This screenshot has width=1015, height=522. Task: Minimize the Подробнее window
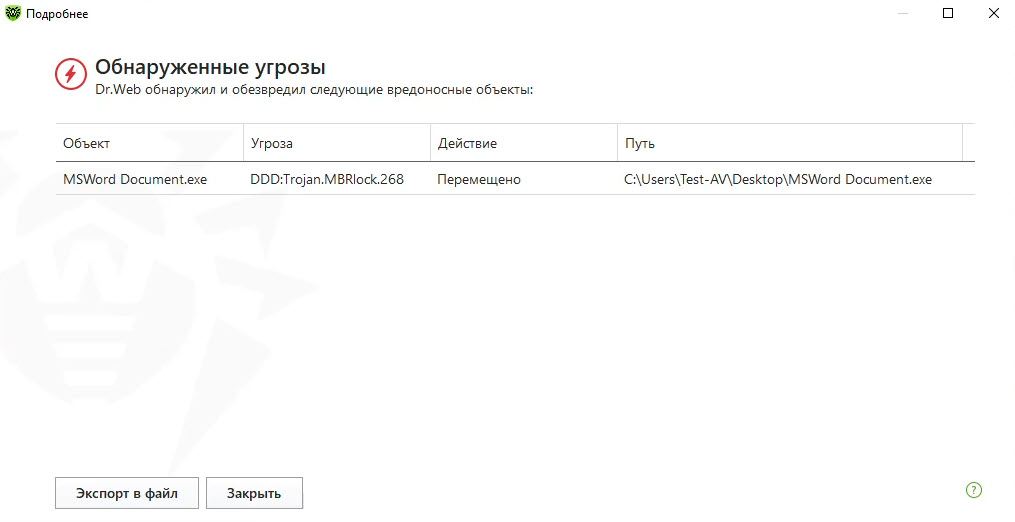902,13
